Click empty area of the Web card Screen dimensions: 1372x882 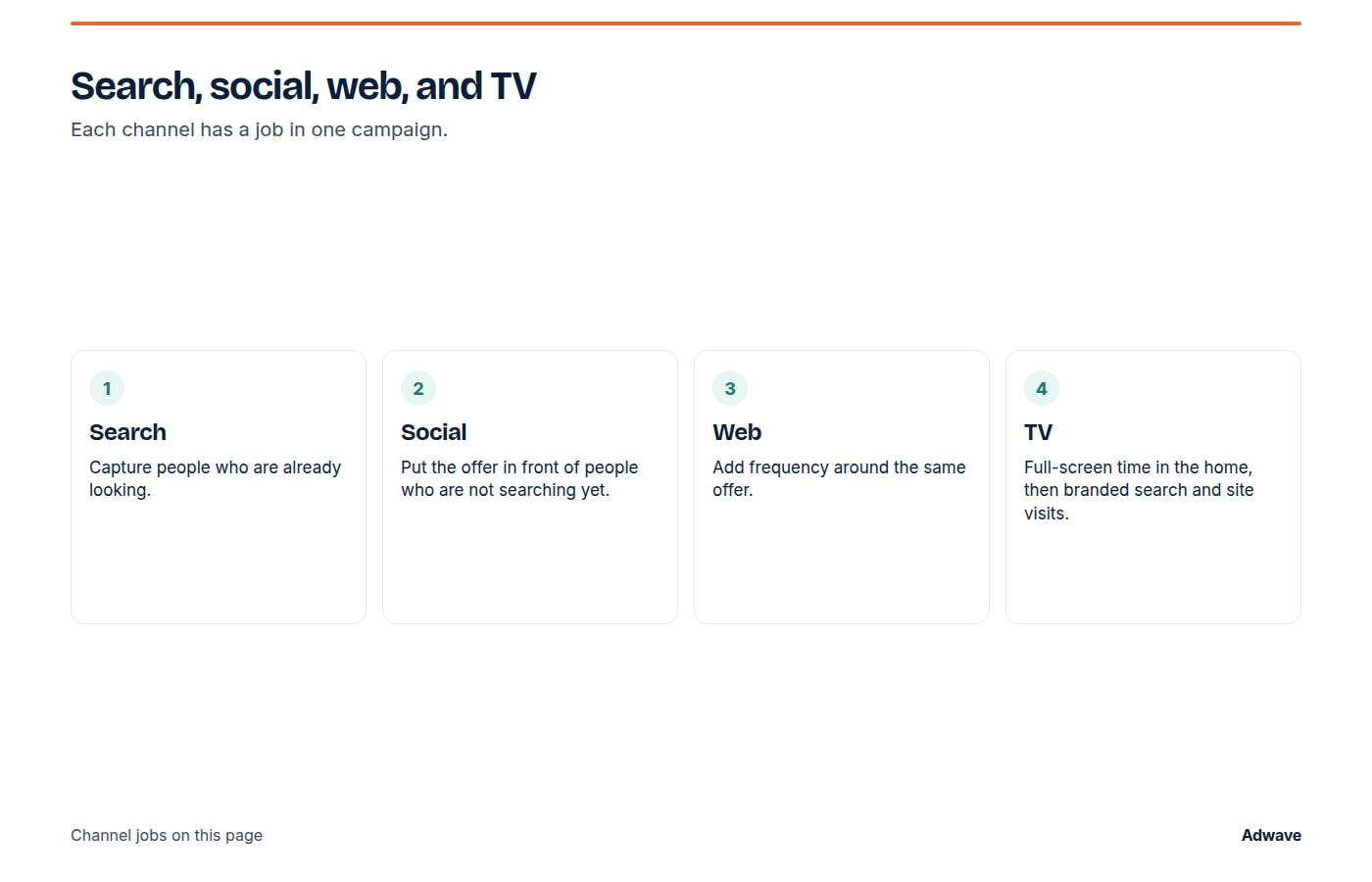(x=842, y=568)
